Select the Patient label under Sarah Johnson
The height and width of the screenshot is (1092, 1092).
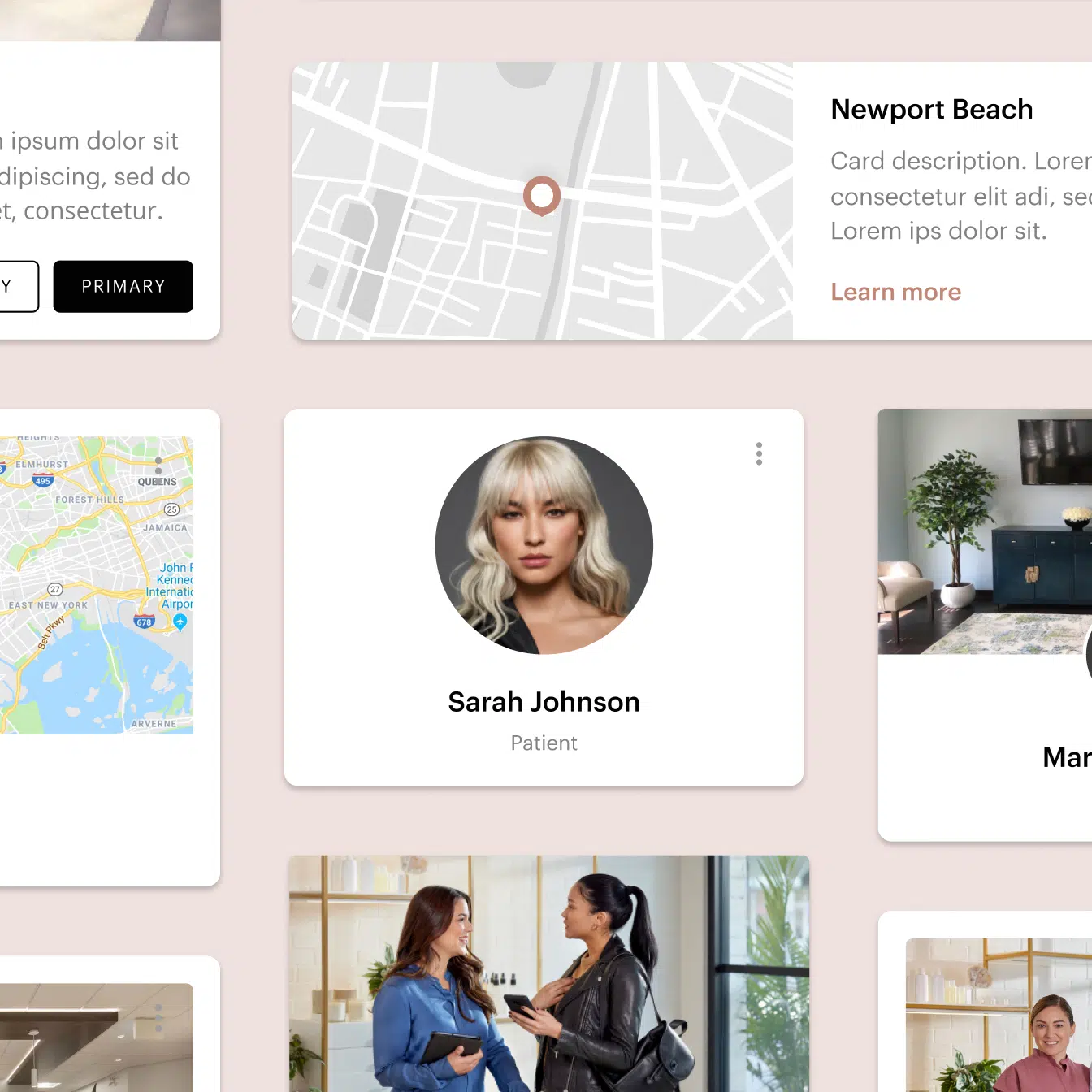pos(544,743)
